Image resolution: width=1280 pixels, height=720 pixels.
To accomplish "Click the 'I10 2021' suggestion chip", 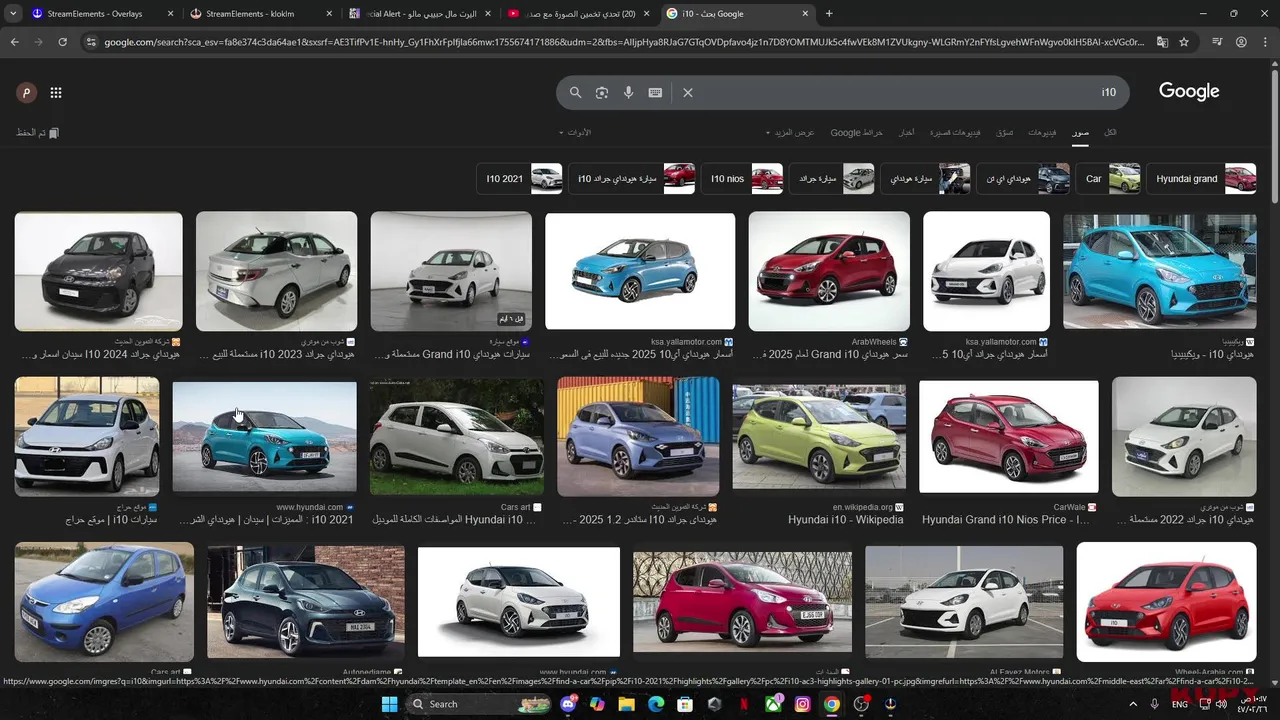I will (519, 179).
